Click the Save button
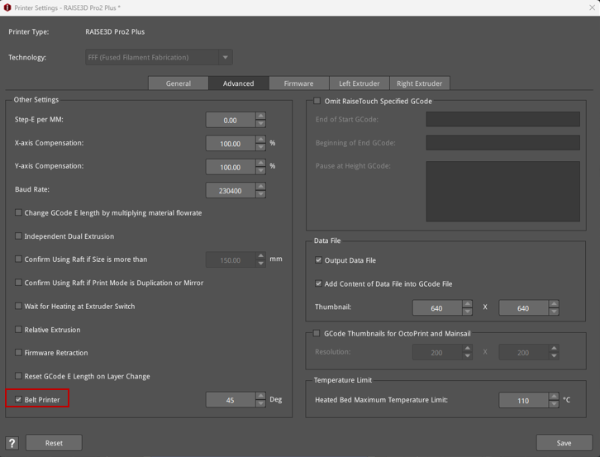This screenshot has width=600, height=457. pos(564,442)
